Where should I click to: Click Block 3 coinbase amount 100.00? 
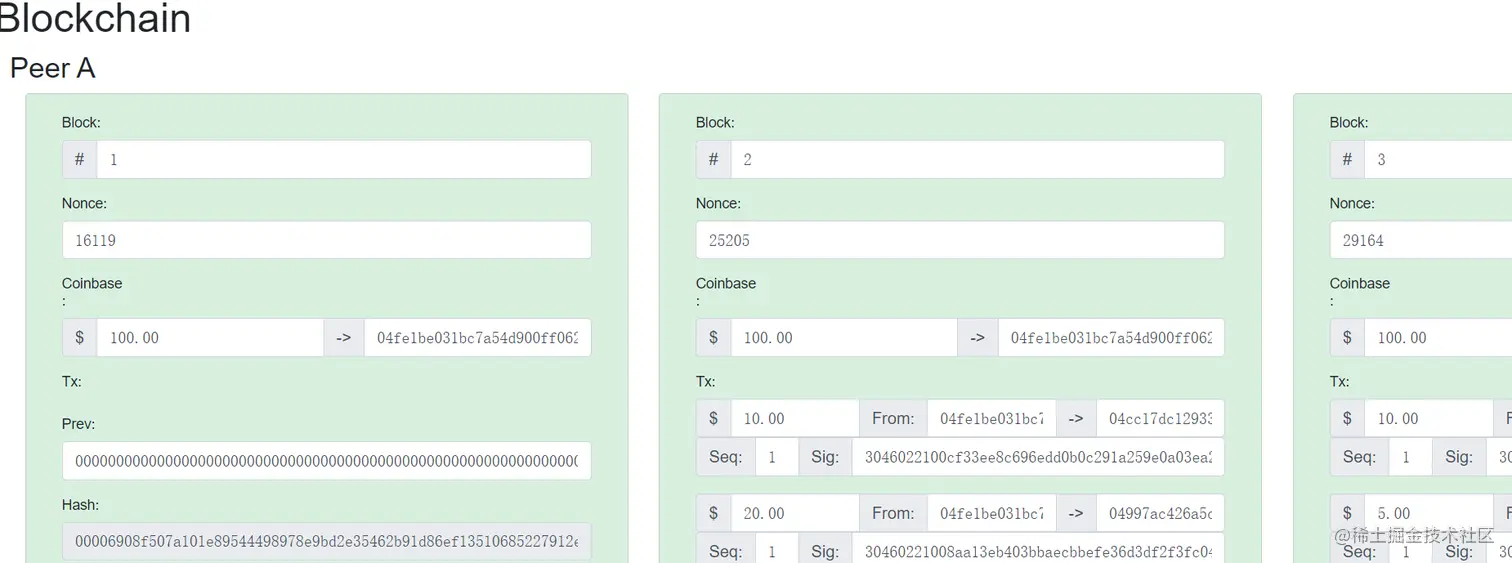pyautogui.click(x=1438, y=337)
